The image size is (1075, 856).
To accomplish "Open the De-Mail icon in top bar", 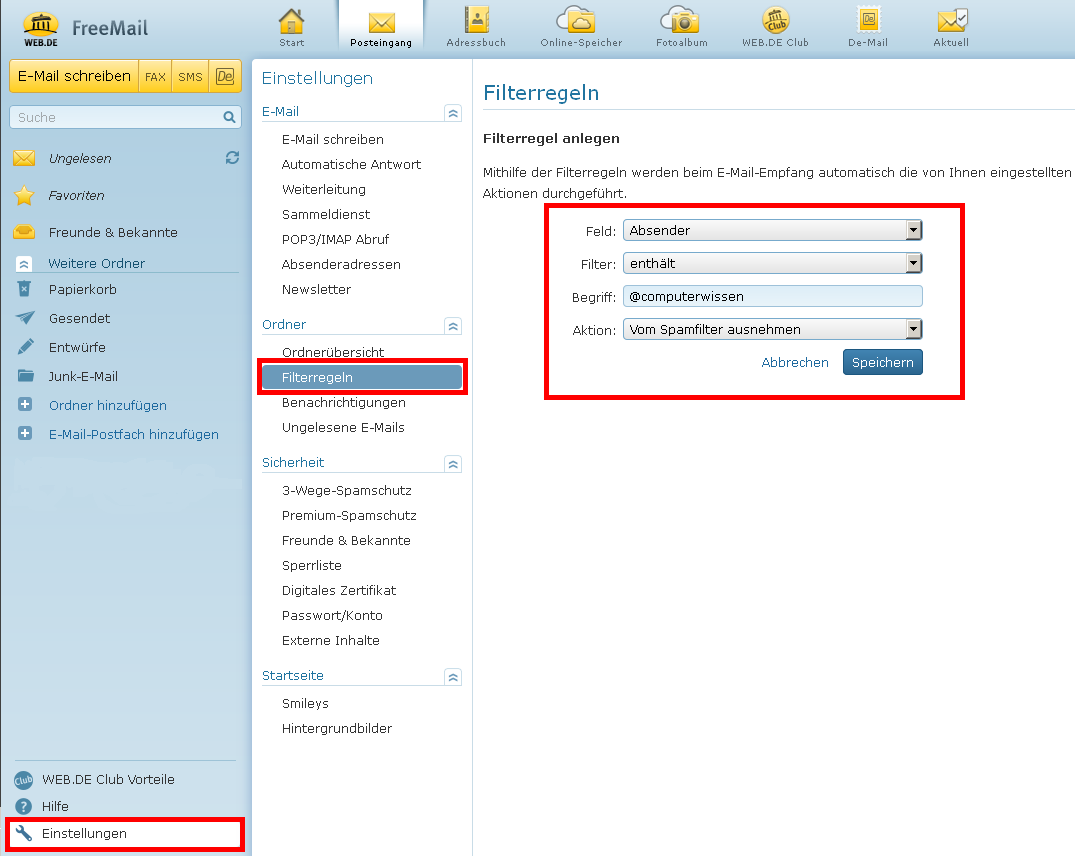I will tap(867, 21).
